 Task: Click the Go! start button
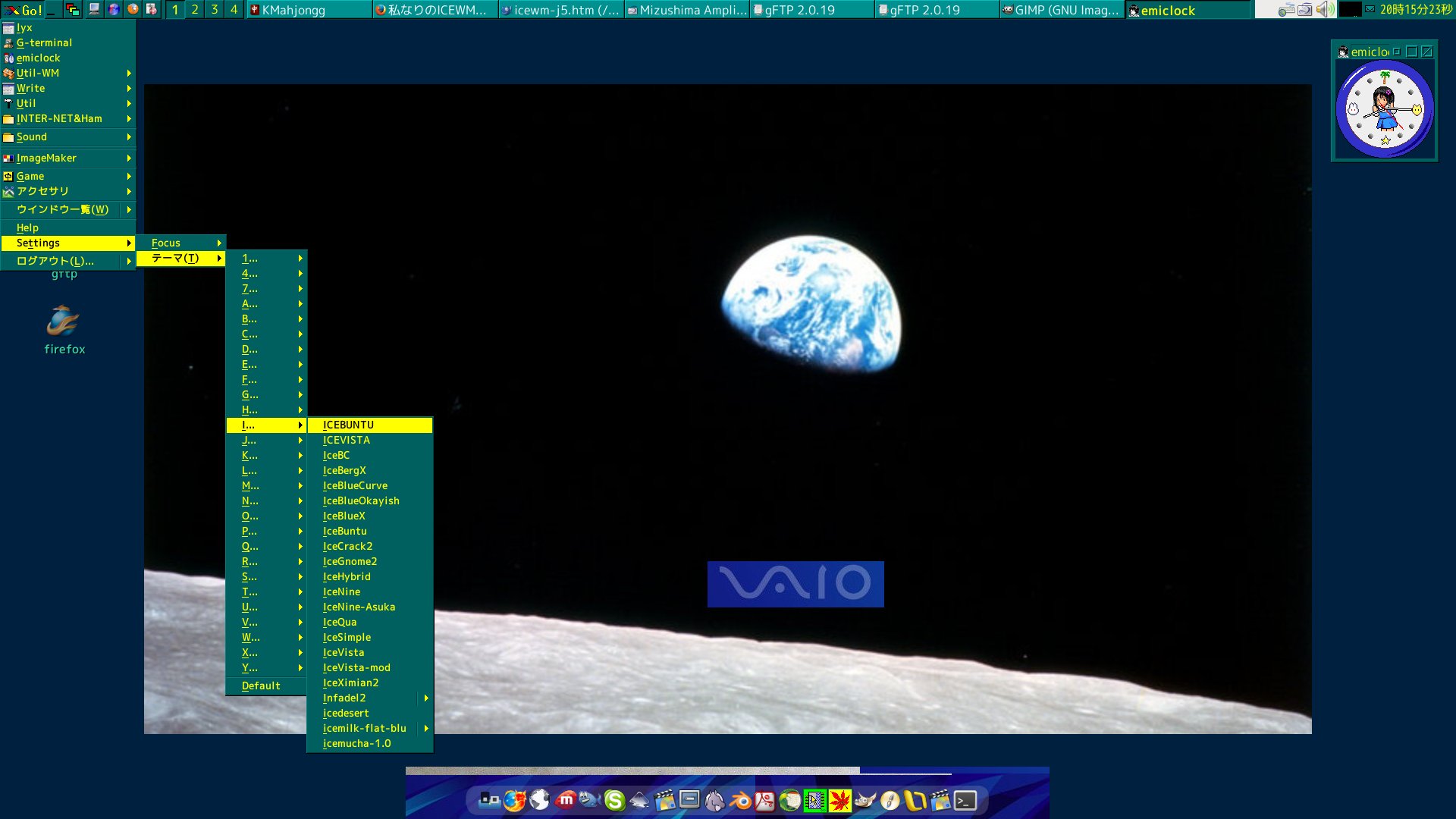(x=23, y=10)
